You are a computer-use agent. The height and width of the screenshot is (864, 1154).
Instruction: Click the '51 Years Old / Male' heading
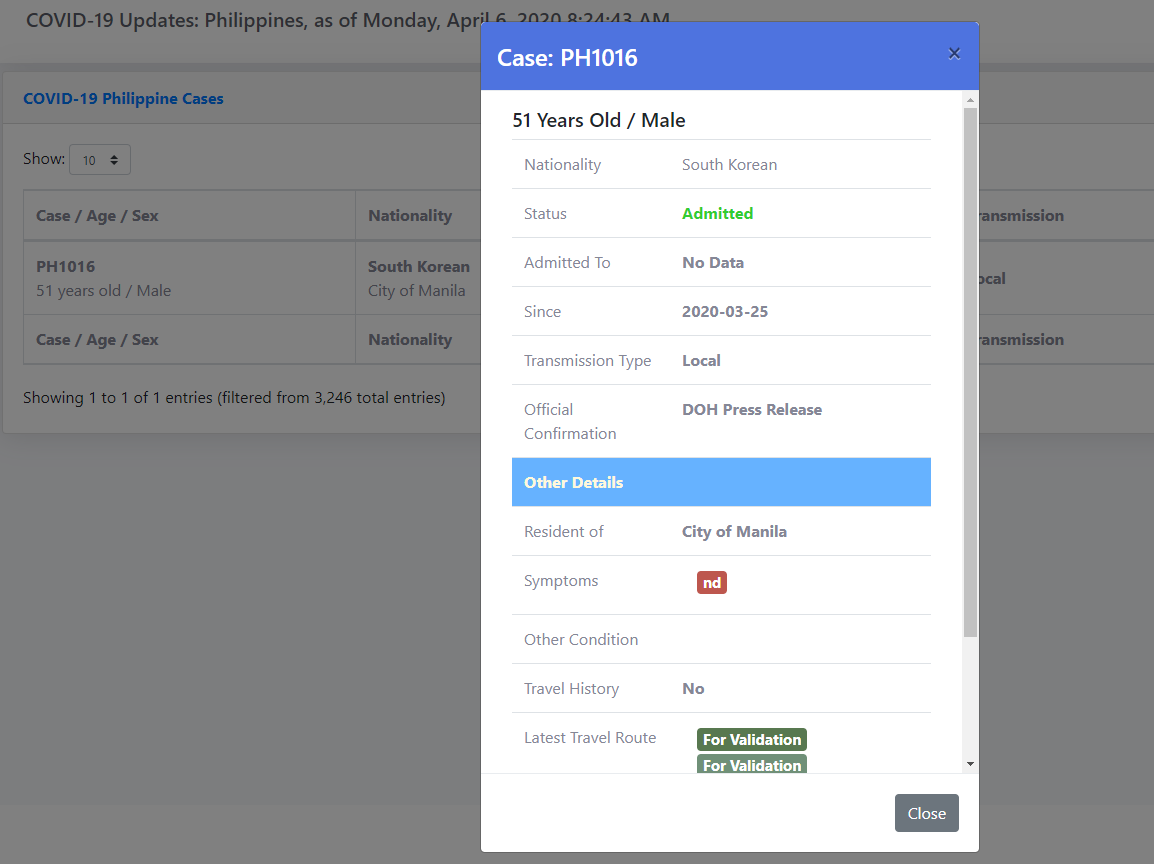click(x=598, y=120)
